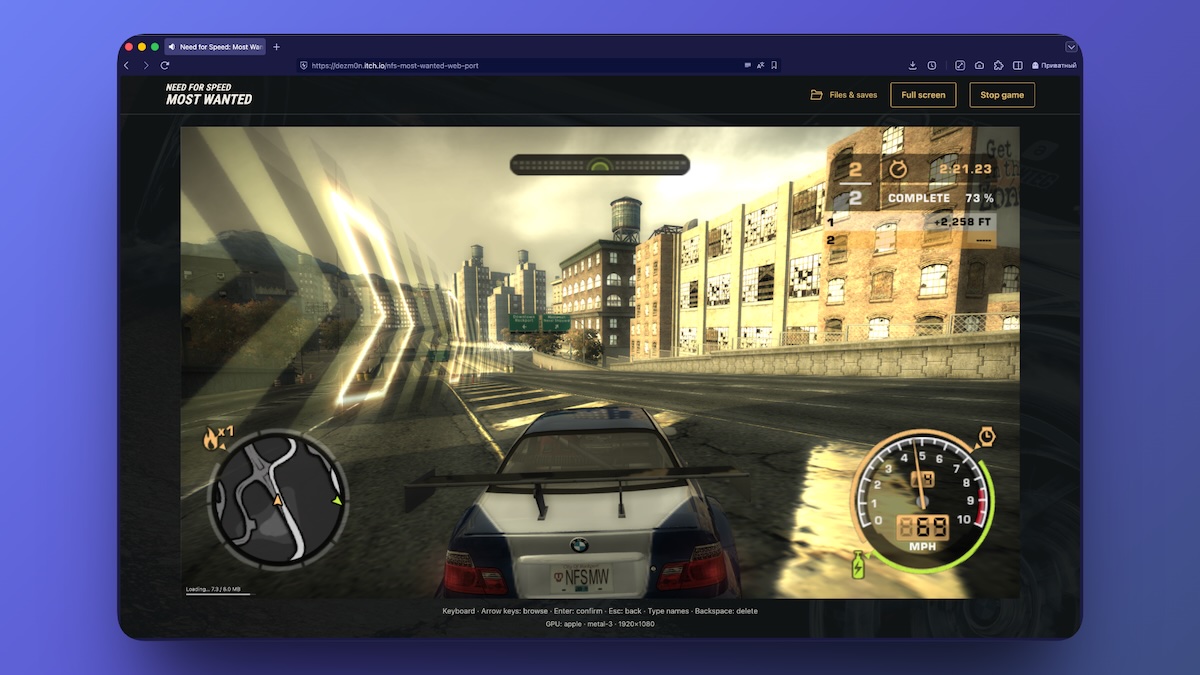Click the green nitrous bottle icon
This screenshot has height=675, width=1200.
[858, 565]
